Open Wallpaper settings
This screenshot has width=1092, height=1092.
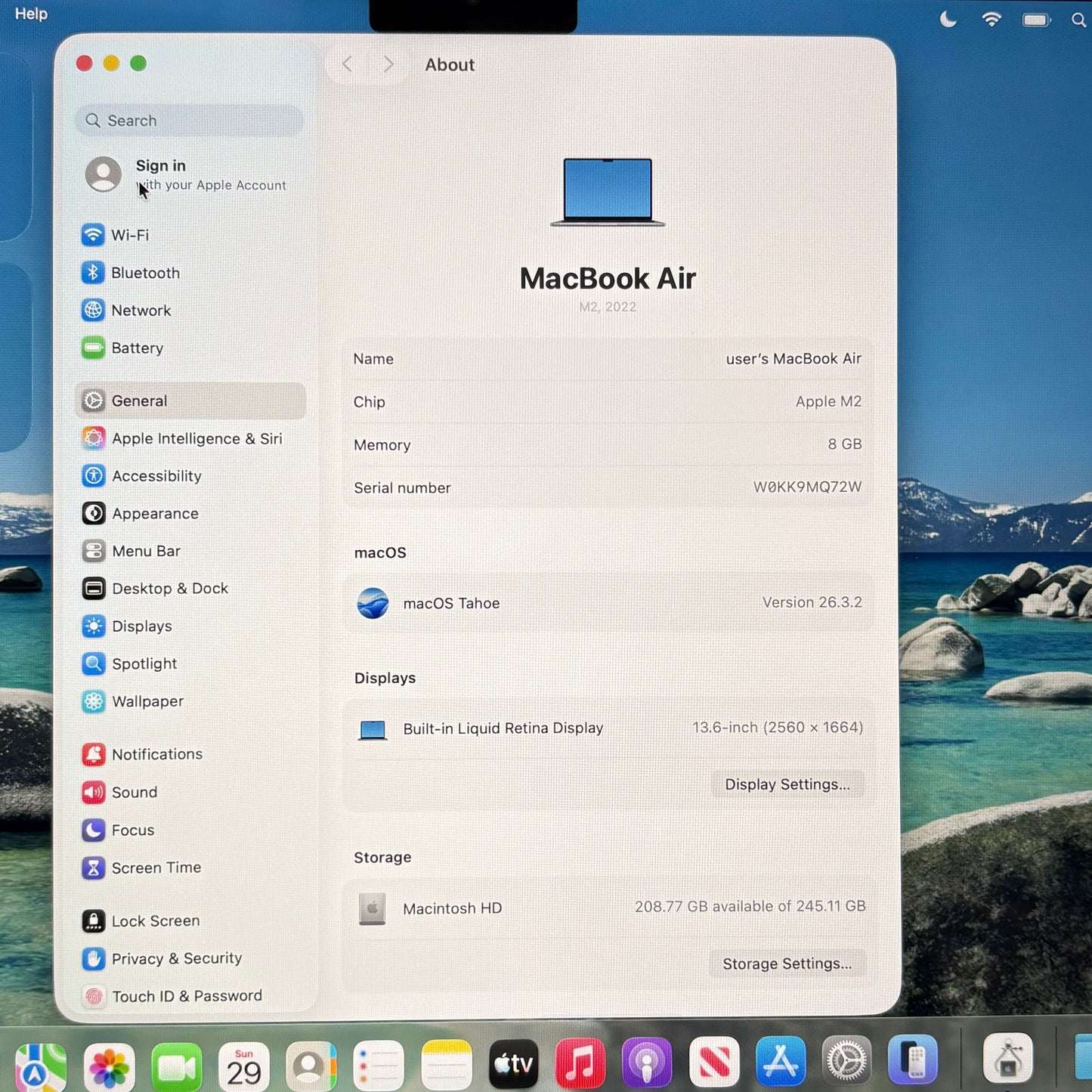147,701
